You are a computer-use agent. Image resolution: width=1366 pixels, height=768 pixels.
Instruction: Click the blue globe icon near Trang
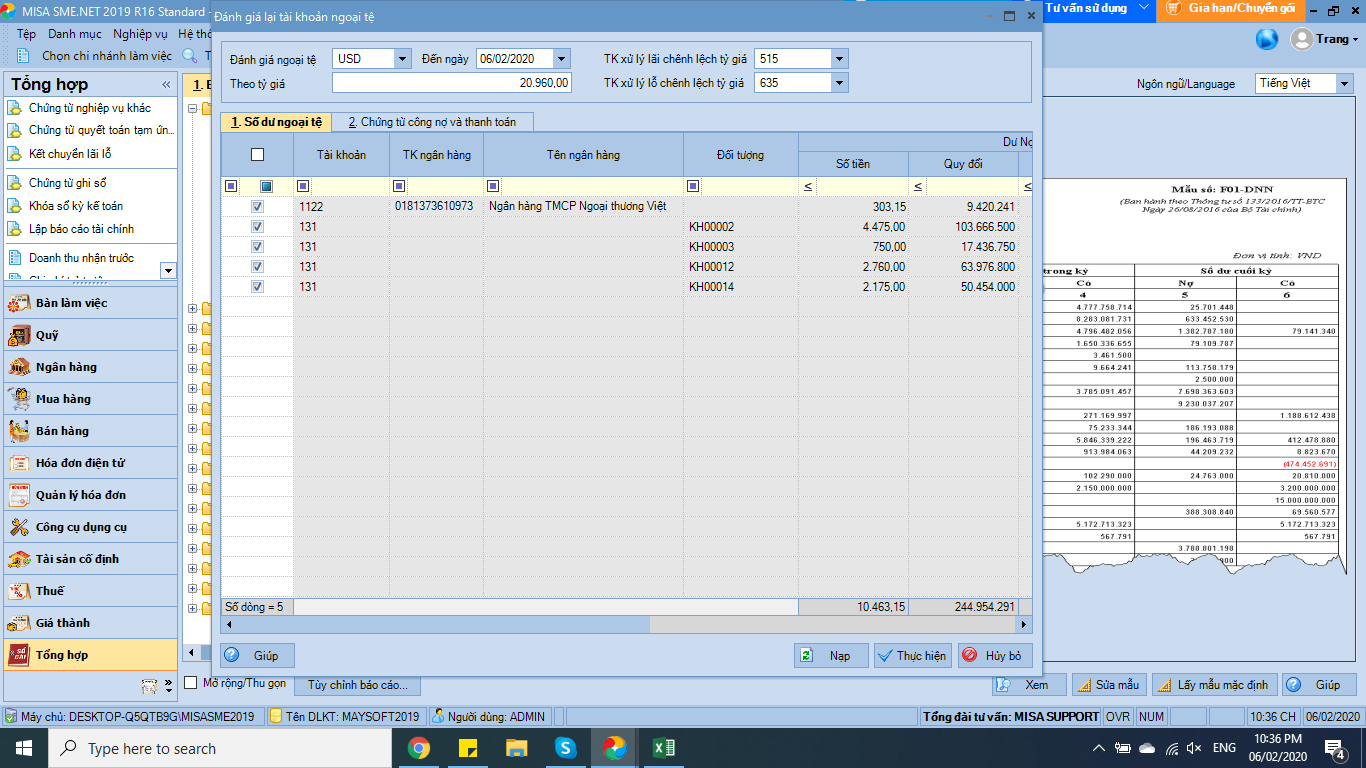tap(1268, 39)
